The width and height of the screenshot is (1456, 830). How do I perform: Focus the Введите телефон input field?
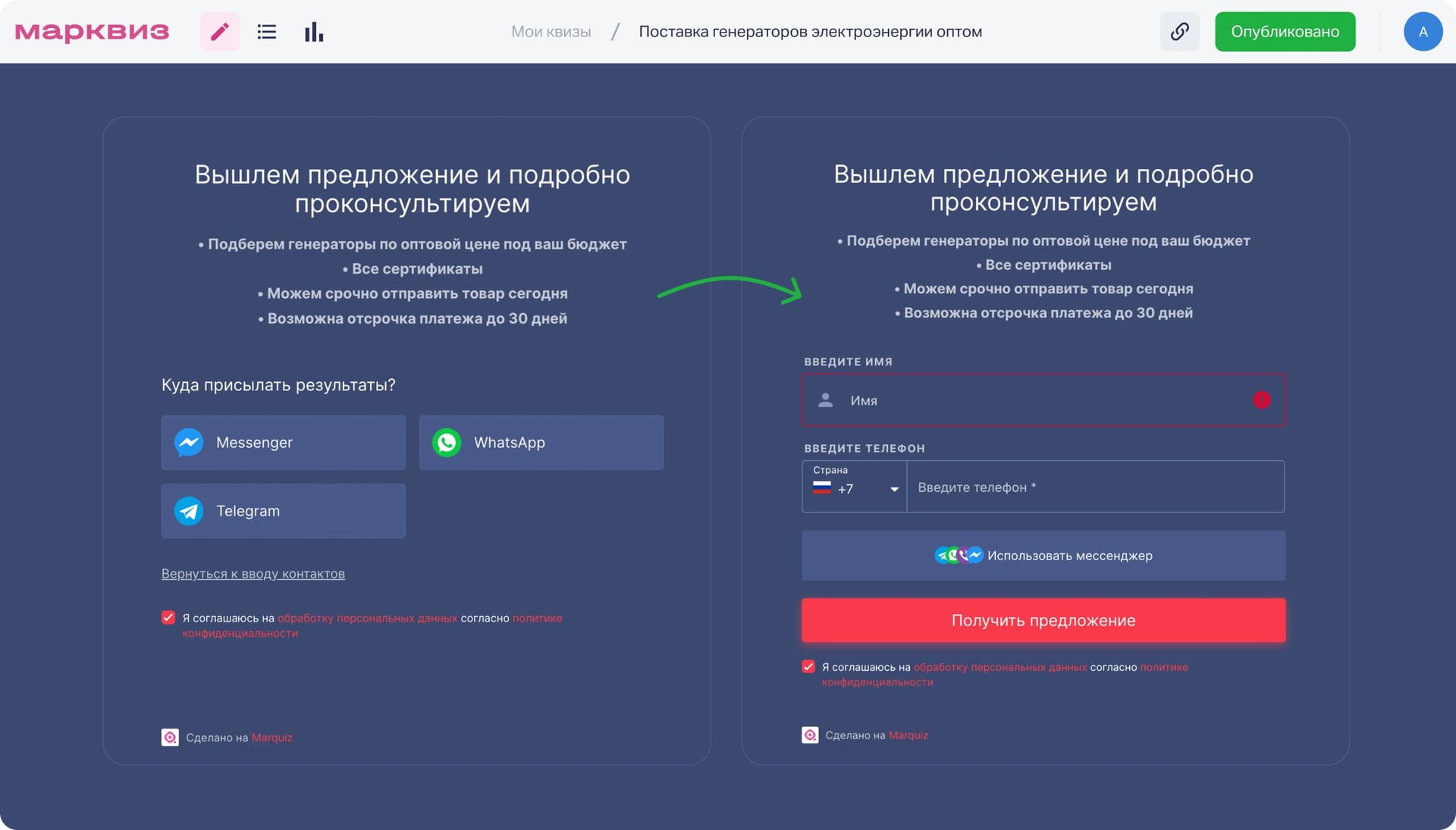tap(1094, 487)
